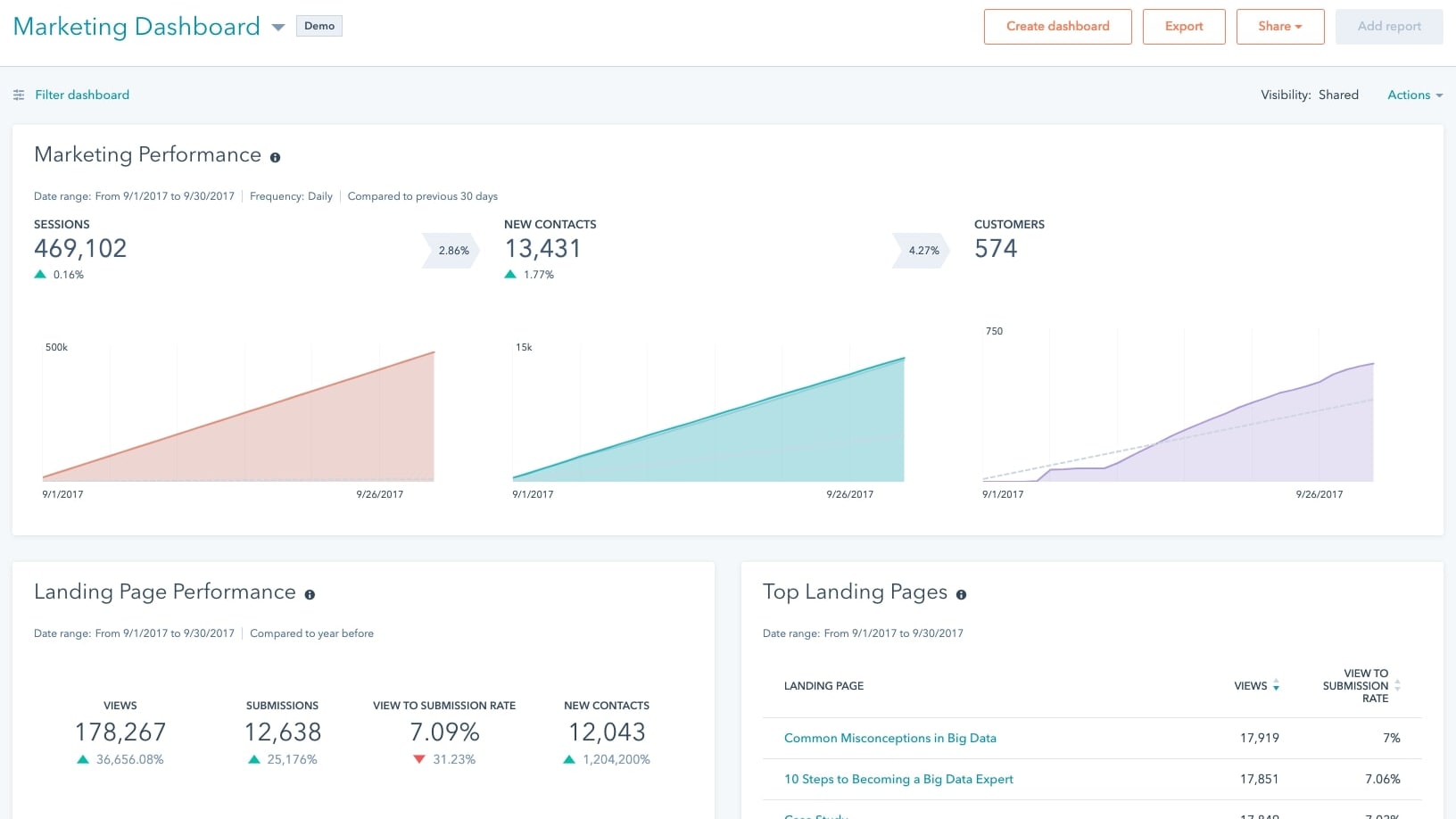The height and width of the screenshot is (819, 1456).
Task: Click the Create dashboard button
Action: pyautogui.click(x=1057, y=26)
